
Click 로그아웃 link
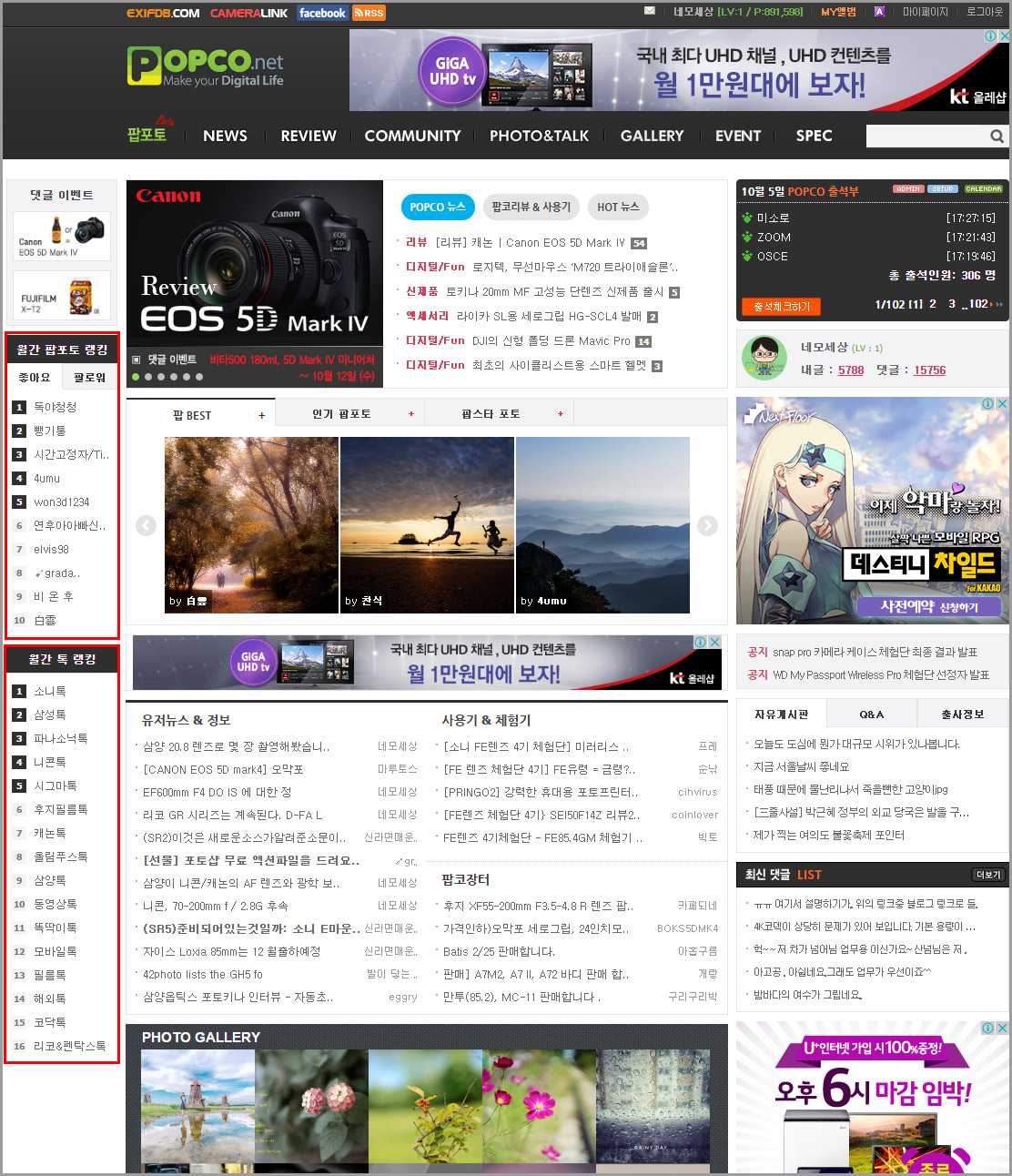pos(985,12)
